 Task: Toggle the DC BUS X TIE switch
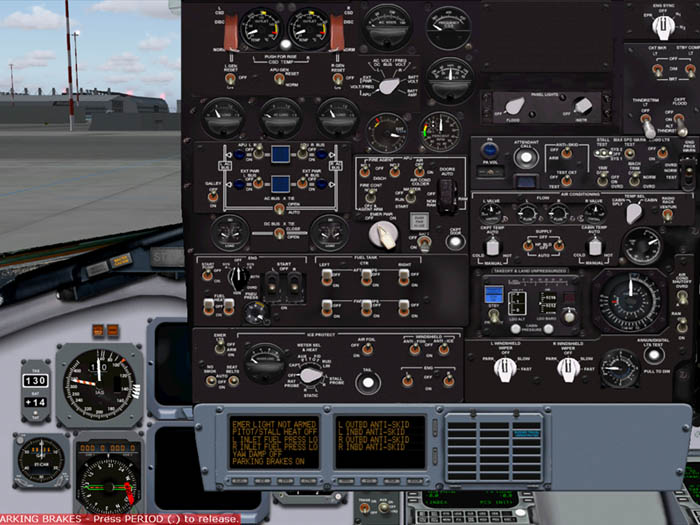[x=279, y=233]
